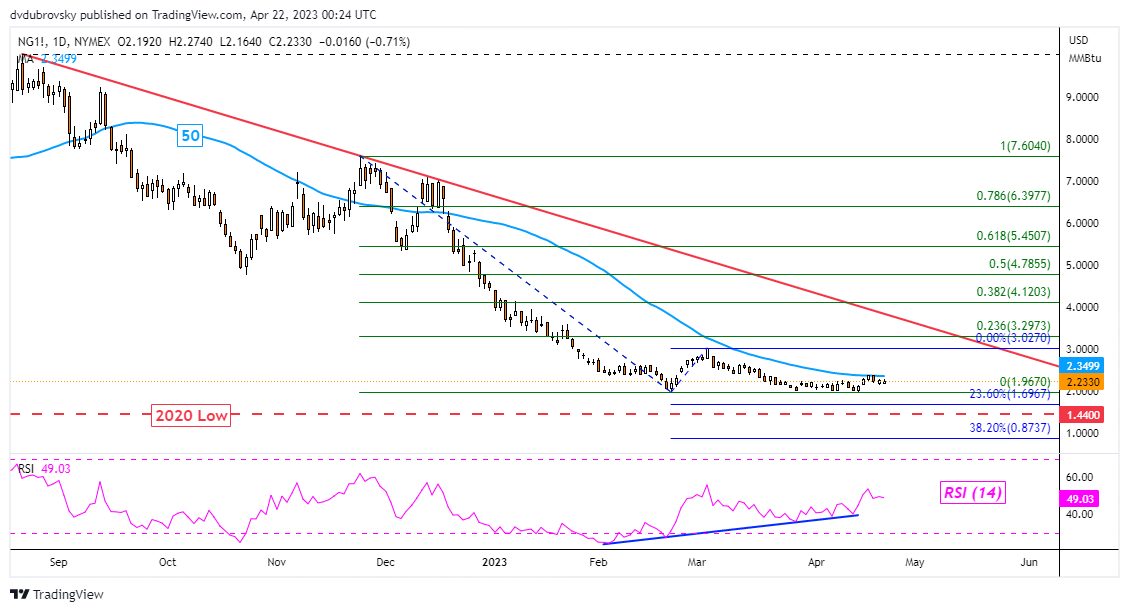Click the 5.0000 price axis tick
Screen dimensions: 1129x612
[x=1081, y=265]
